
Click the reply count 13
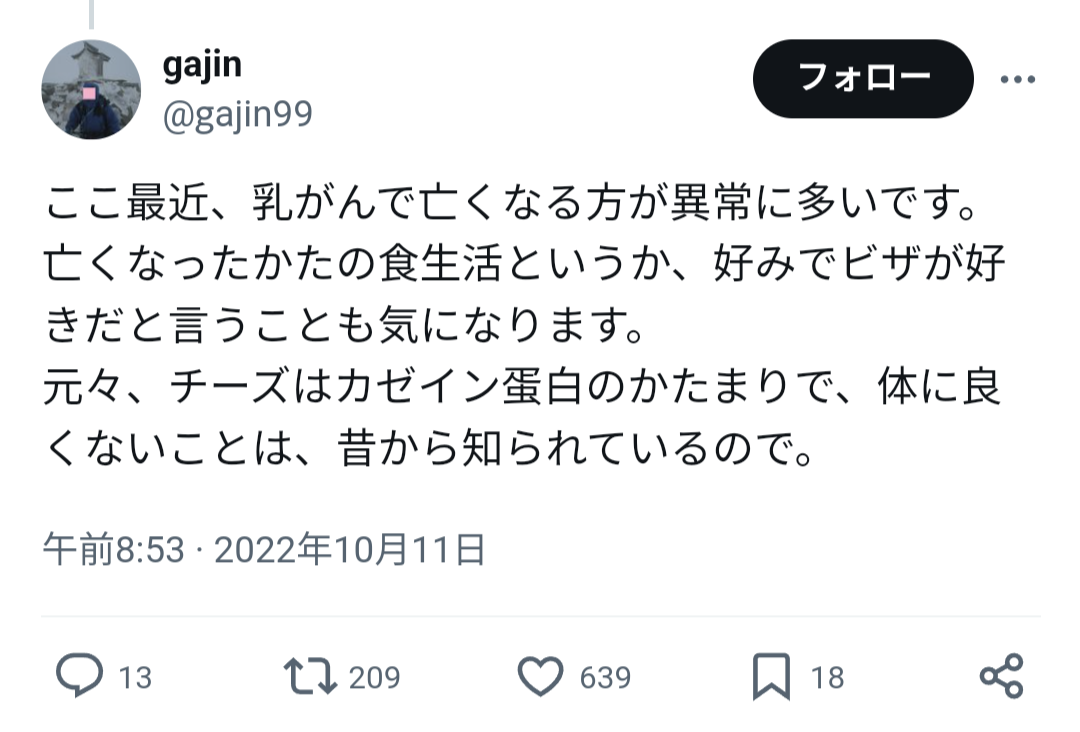click(x=135, y=678)
